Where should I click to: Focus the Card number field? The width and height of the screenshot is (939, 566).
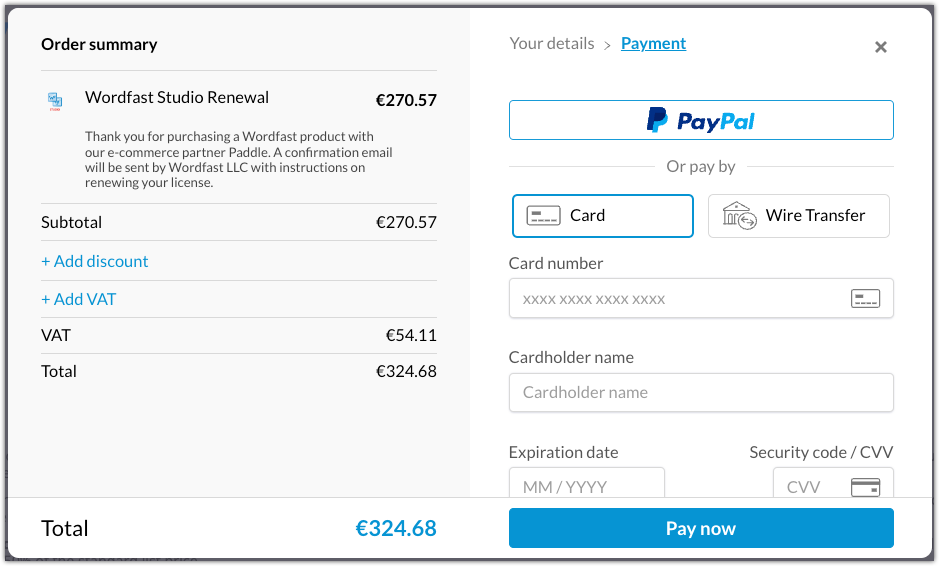(701, 298)
